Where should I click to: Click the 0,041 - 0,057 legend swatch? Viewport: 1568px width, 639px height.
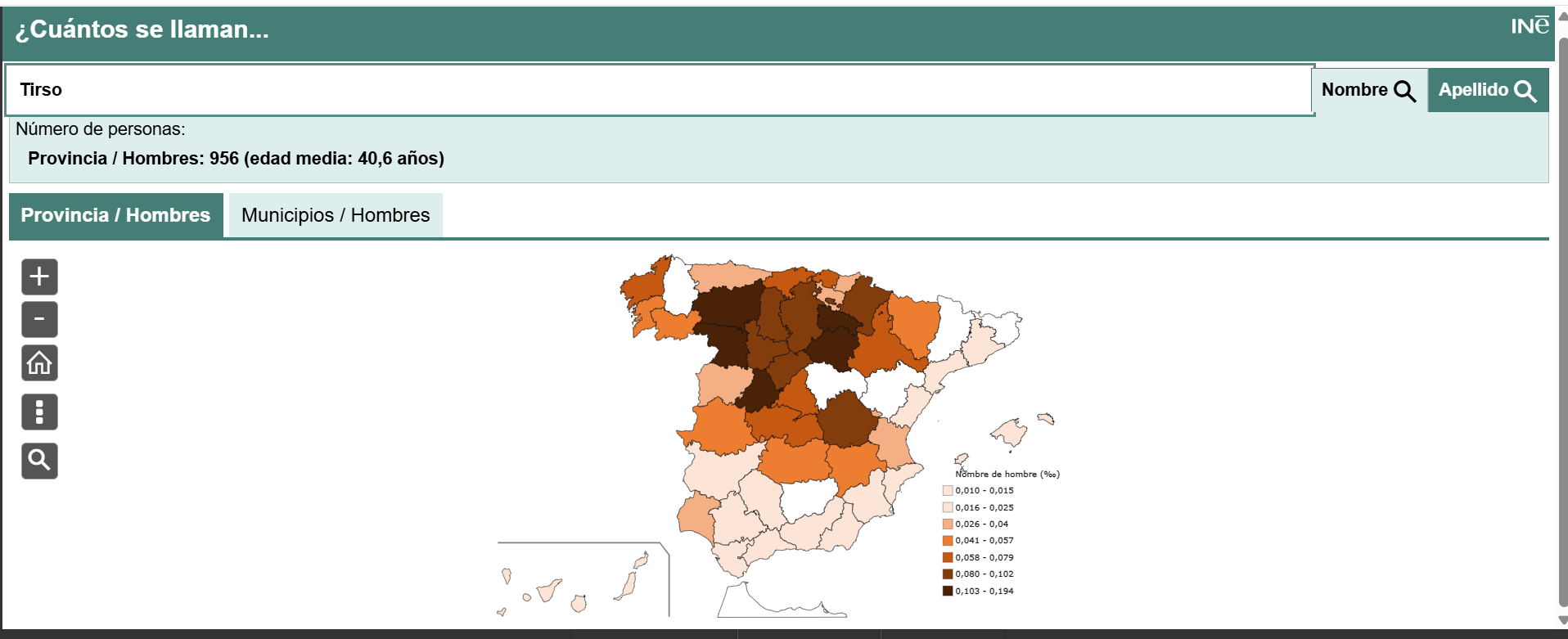[947, 541]
